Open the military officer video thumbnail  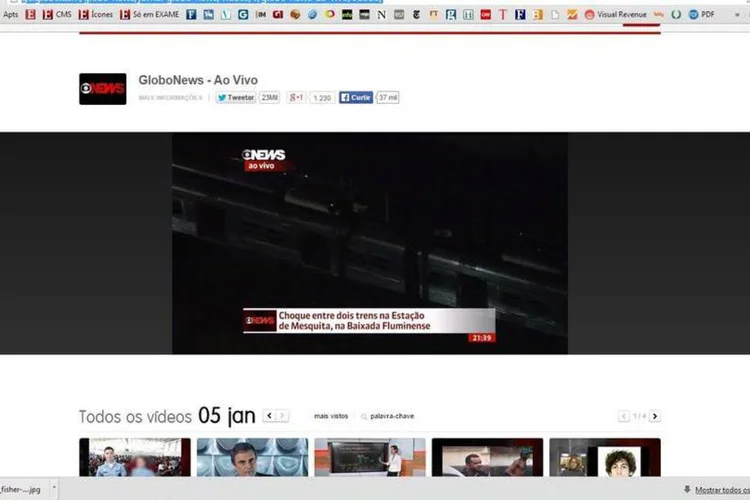click(x=135, y=457)
